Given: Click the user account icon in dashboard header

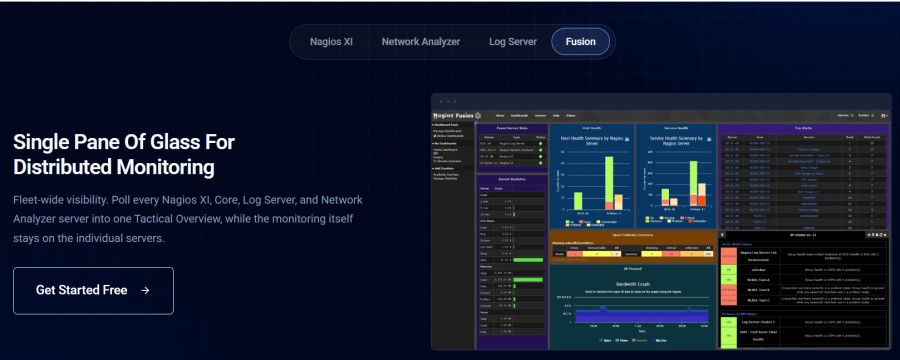Looking at the screenshot, I should click(x=884, y=115).
